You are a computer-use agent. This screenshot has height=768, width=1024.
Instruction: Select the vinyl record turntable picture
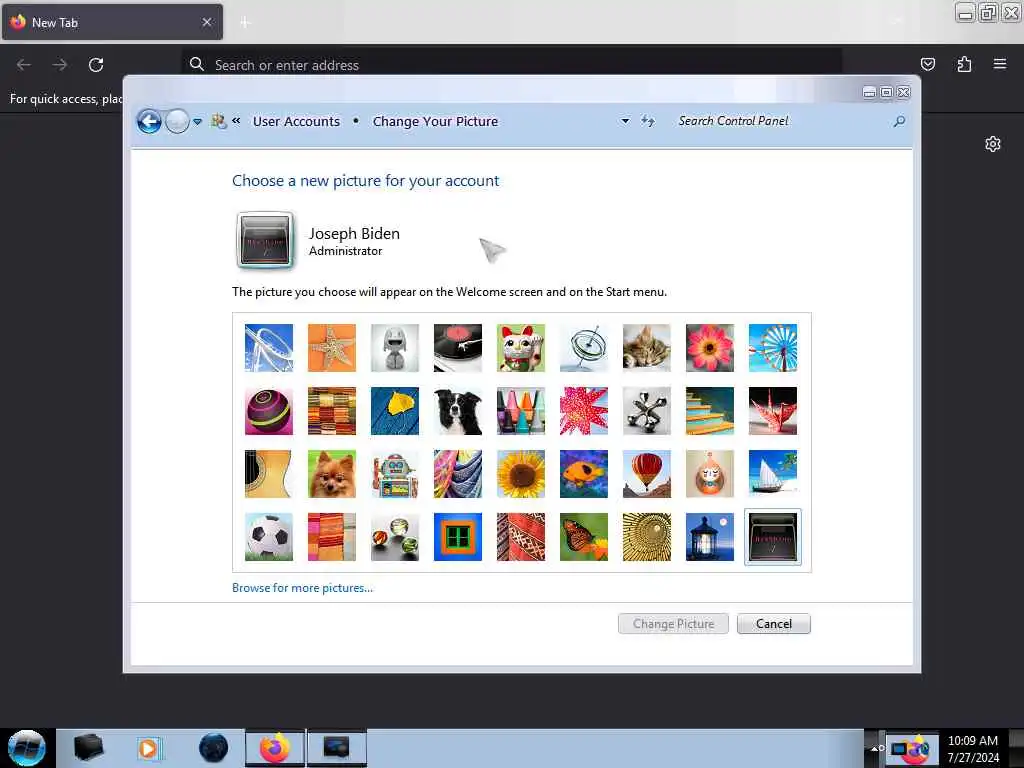[458, 348]
